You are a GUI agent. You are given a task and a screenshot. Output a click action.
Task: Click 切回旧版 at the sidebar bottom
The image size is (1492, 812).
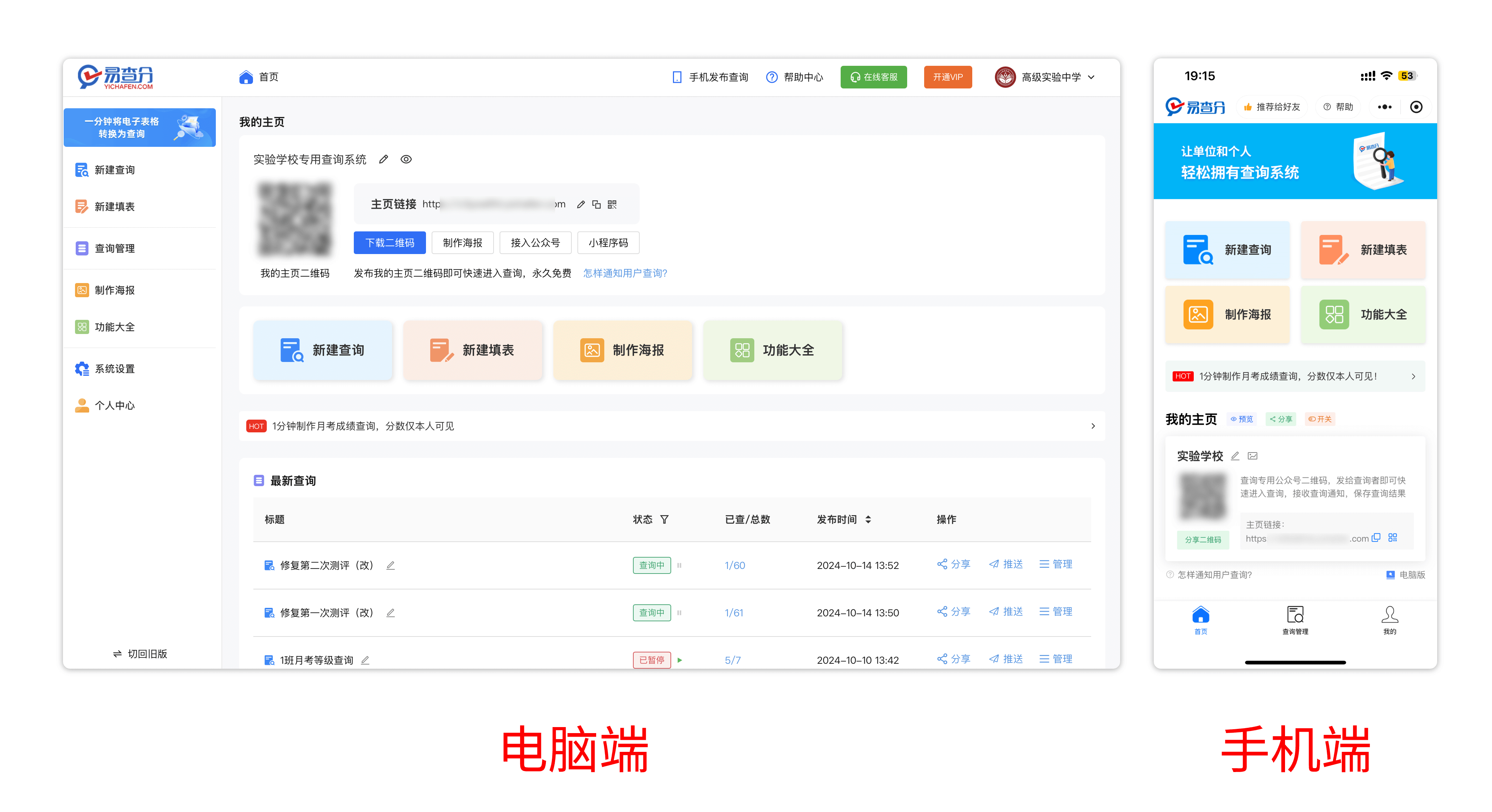(x=140, y=653)
